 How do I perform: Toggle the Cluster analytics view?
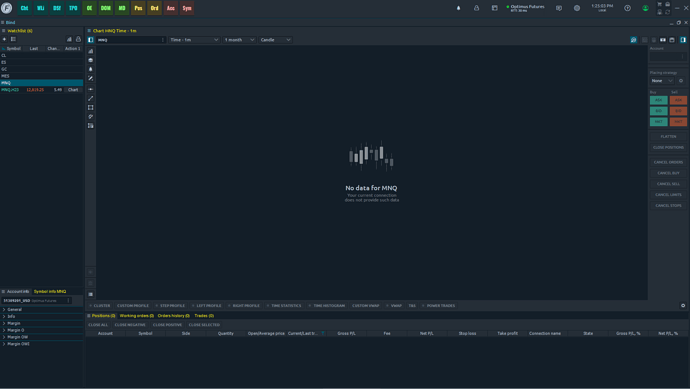click(x=100, y=305)
